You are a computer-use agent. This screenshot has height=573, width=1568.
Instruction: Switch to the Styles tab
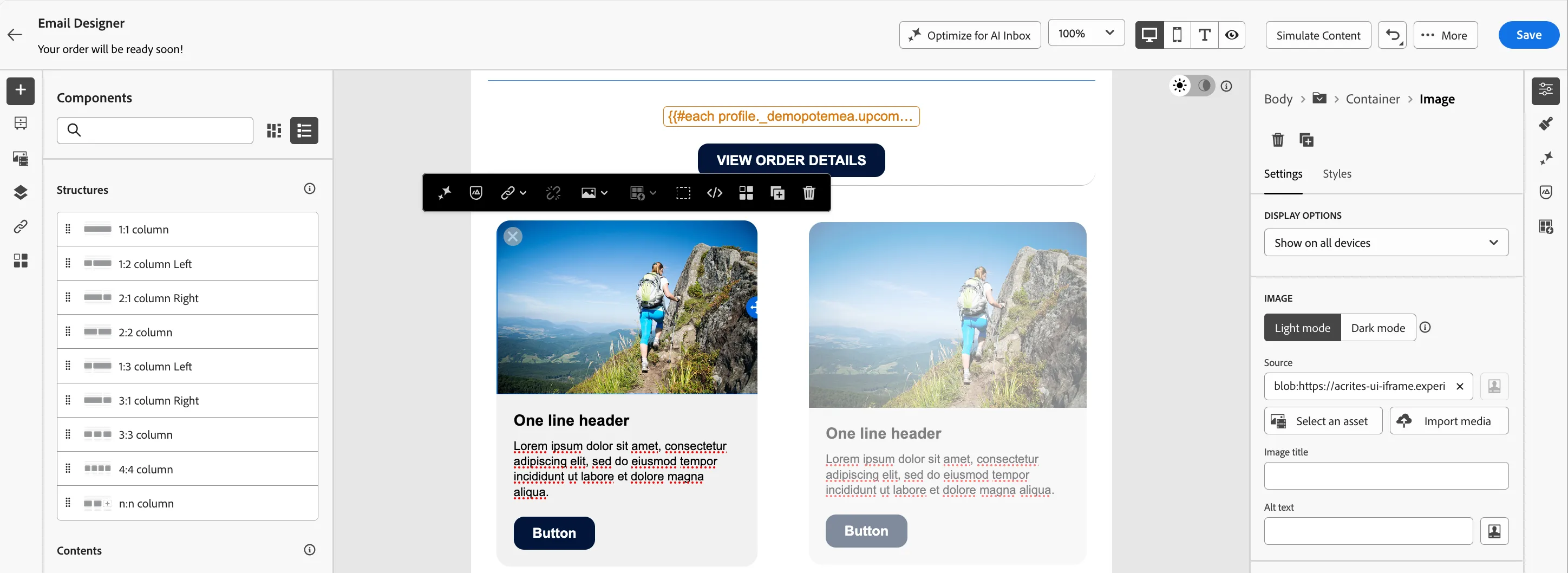click(1337, 174)
